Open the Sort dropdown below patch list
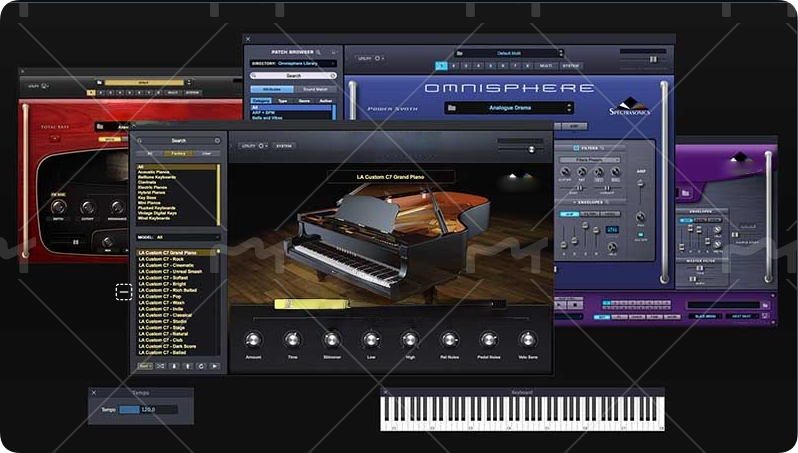 click(x=145, y=366)
